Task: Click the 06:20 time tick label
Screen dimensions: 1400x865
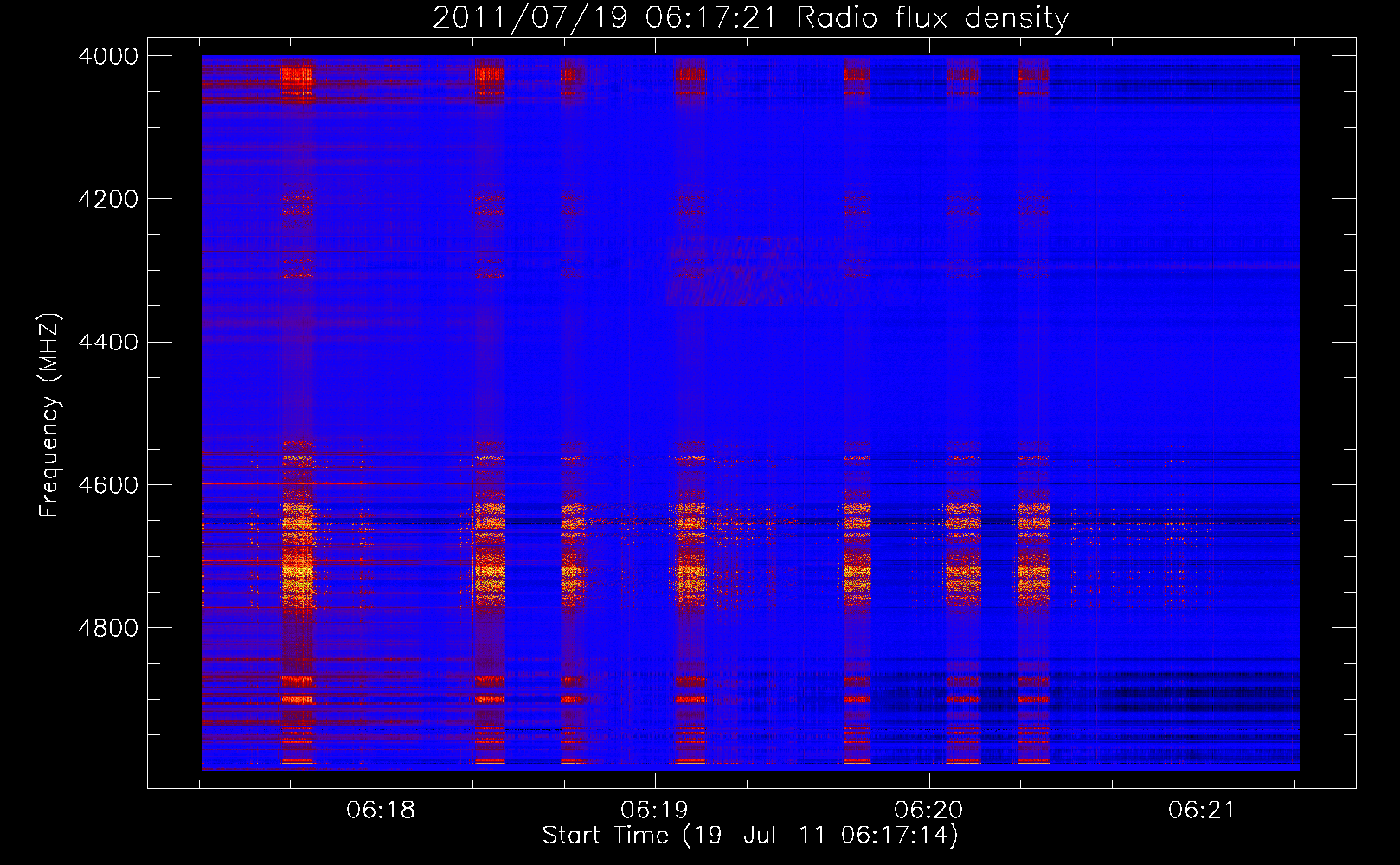Action: click(928, 811)
